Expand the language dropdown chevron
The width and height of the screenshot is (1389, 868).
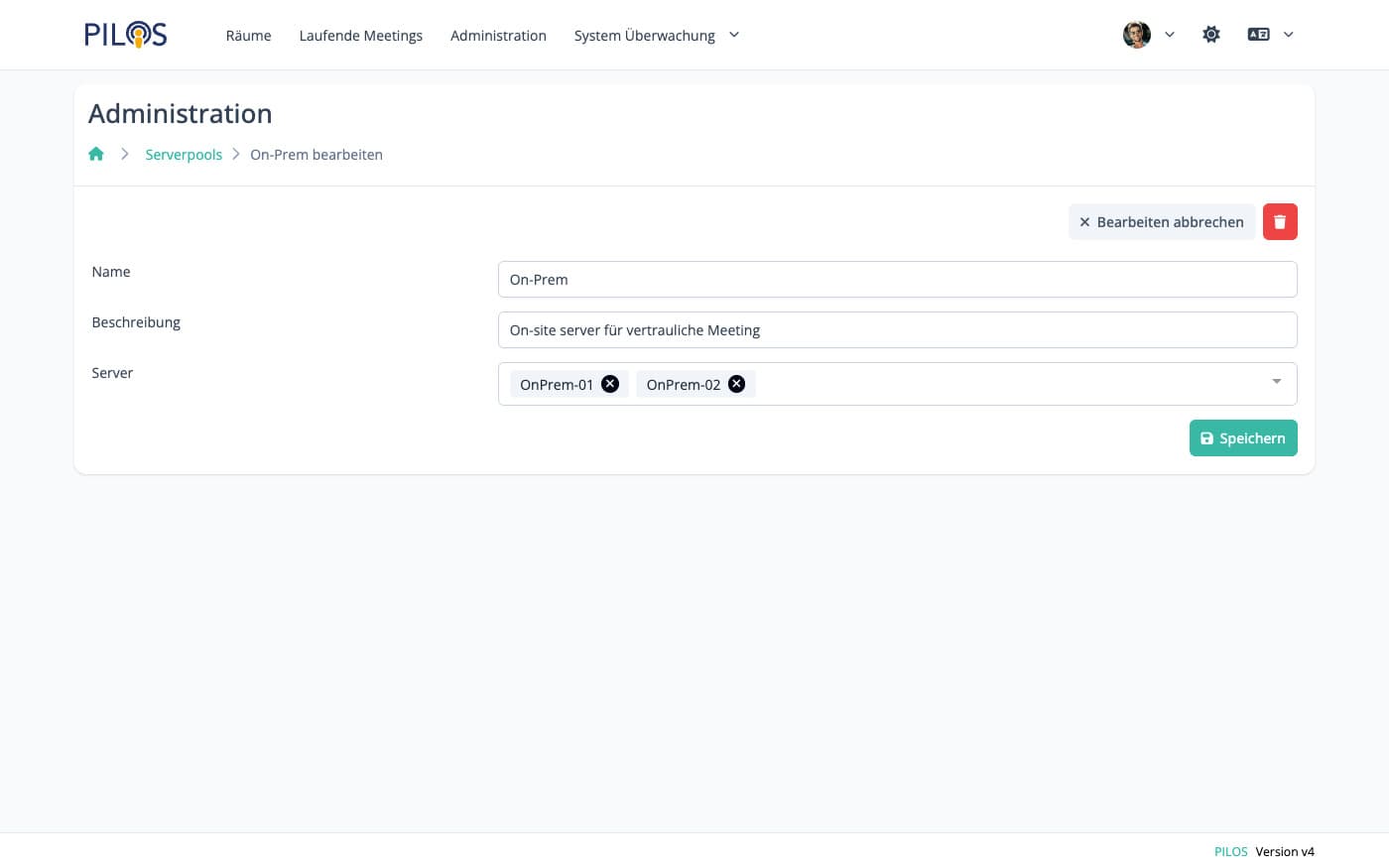1288,35
